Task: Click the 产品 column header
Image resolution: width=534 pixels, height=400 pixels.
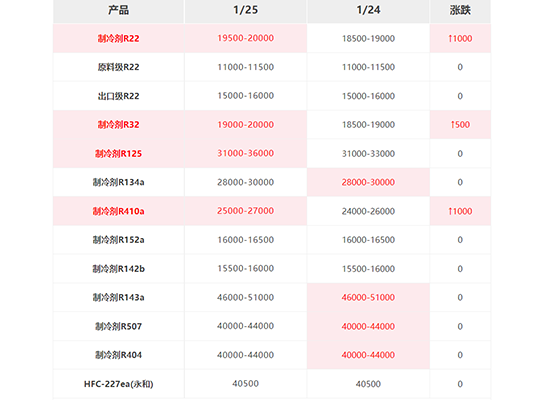Action: (x=119, y=10)
